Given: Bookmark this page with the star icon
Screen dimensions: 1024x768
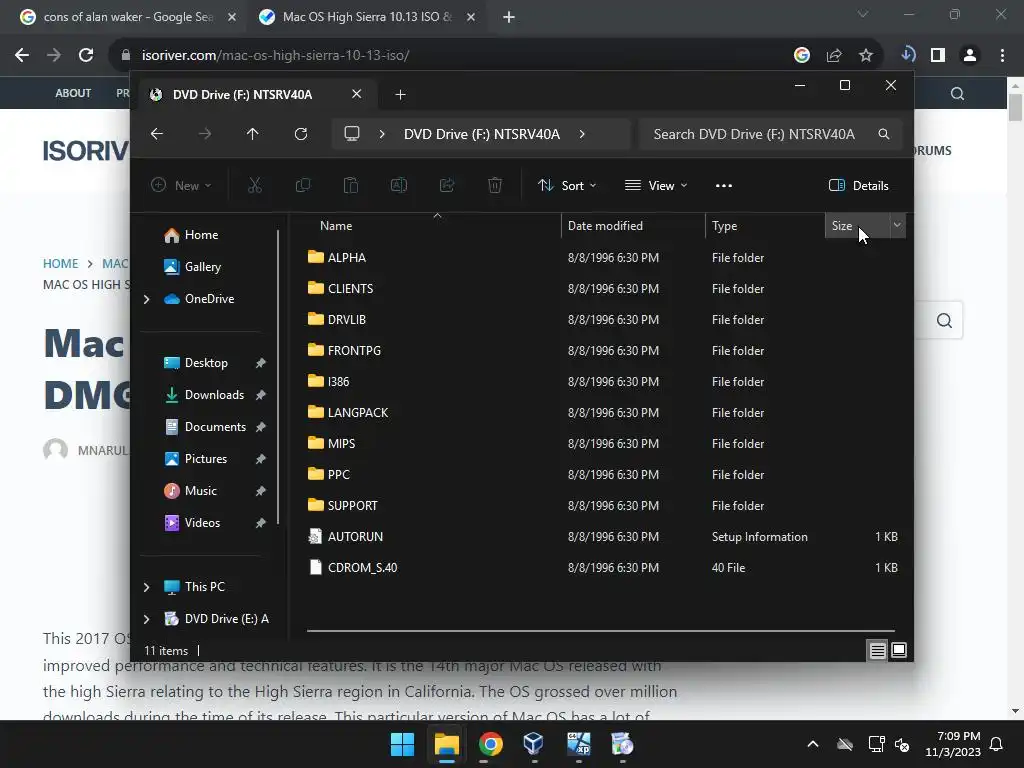Looking at the screenshot, I should pos(866,55).
